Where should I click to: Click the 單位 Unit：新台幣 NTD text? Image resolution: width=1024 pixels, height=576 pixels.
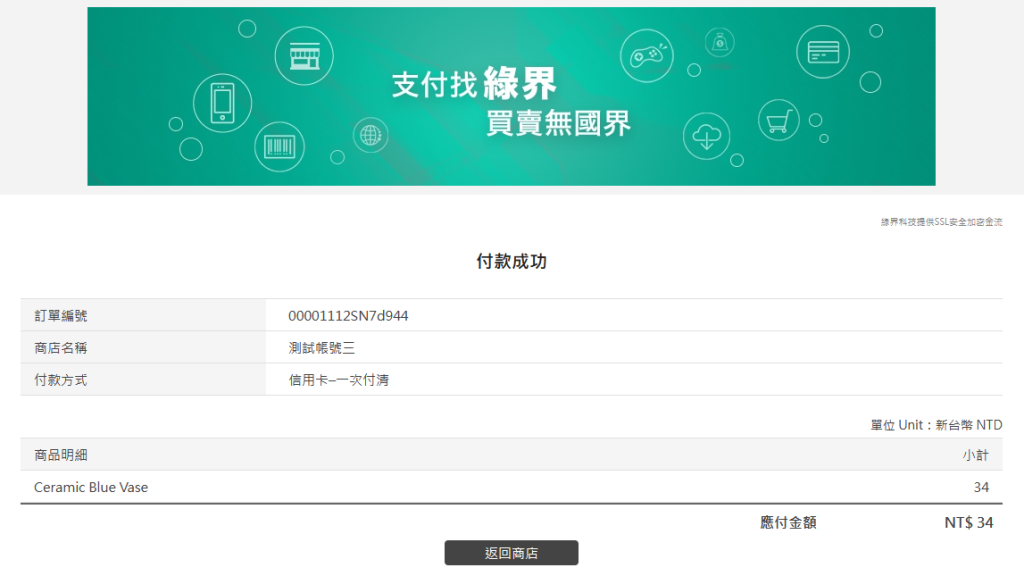936,425
